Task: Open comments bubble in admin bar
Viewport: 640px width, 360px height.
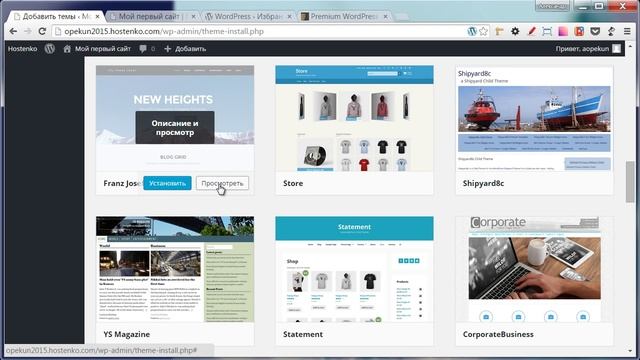Action: click(x=143, y=49)
